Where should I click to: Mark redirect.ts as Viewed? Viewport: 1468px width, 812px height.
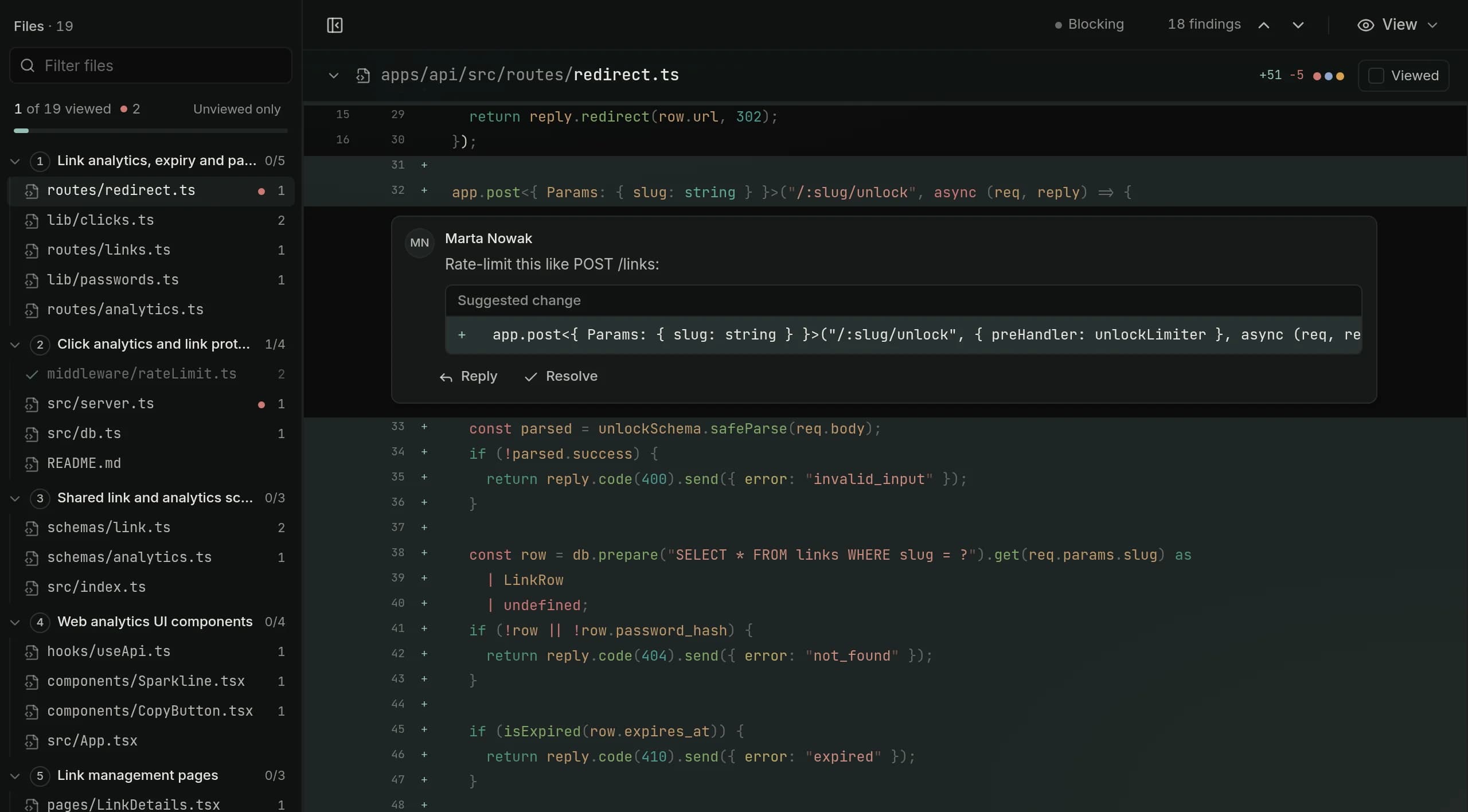click(1403, 76)
